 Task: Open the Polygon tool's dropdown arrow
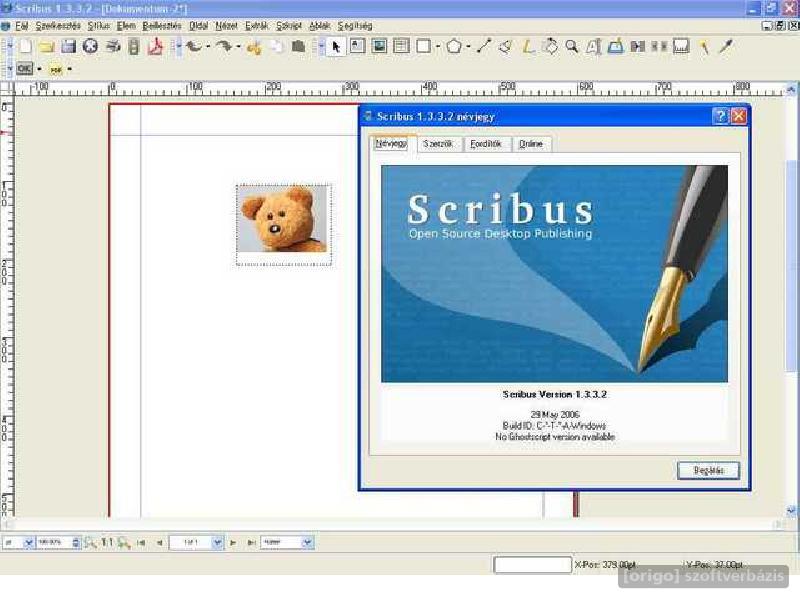[x=468, y=47]
